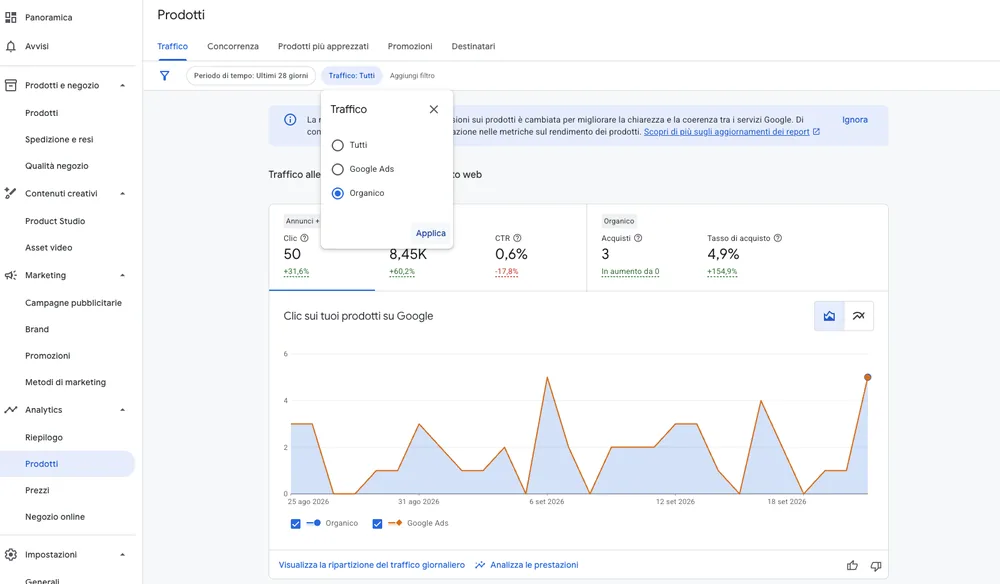Click the Clic help question icon

click(304, 238)
